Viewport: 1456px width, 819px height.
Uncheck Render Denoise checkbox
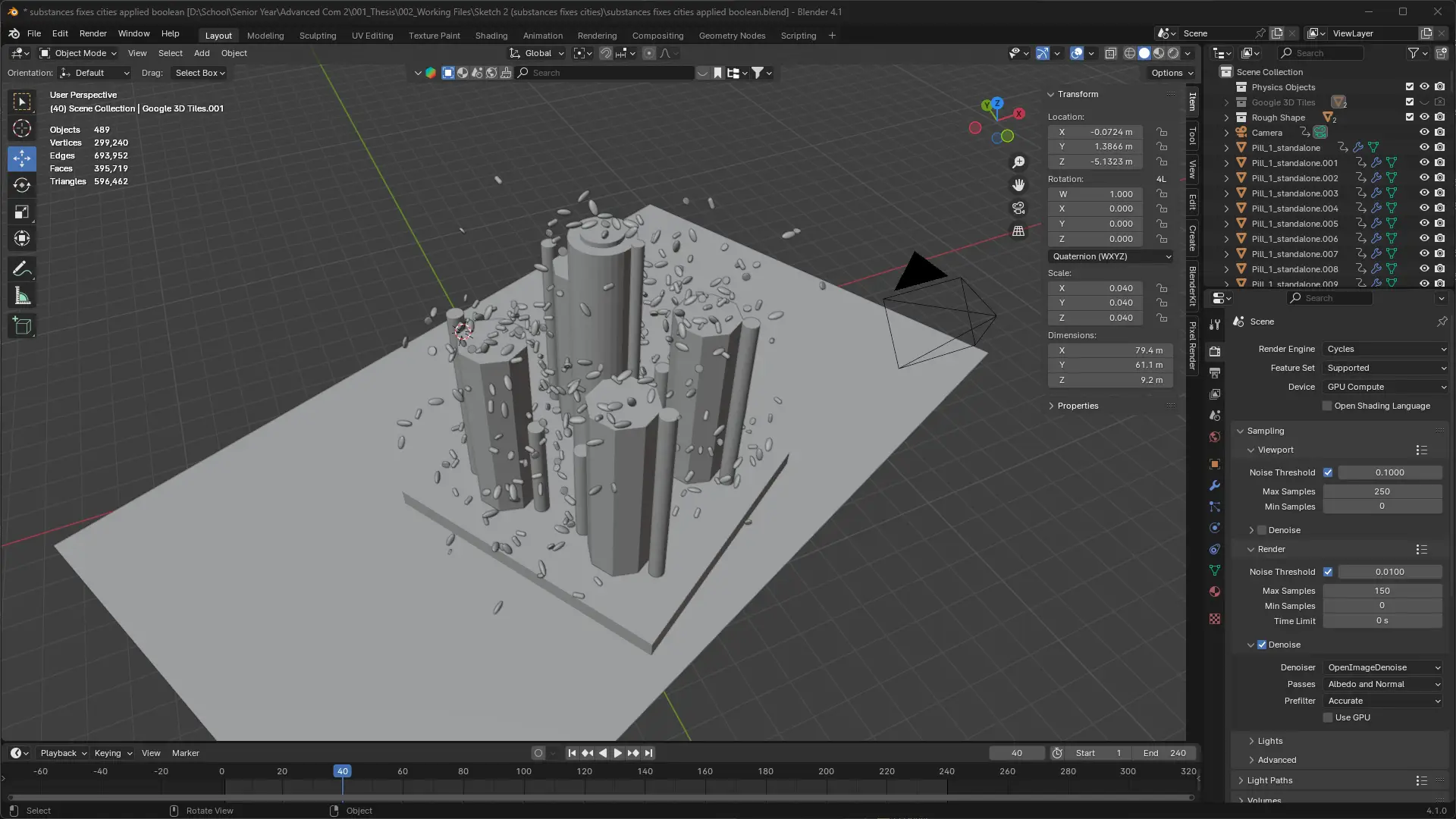1262,645
